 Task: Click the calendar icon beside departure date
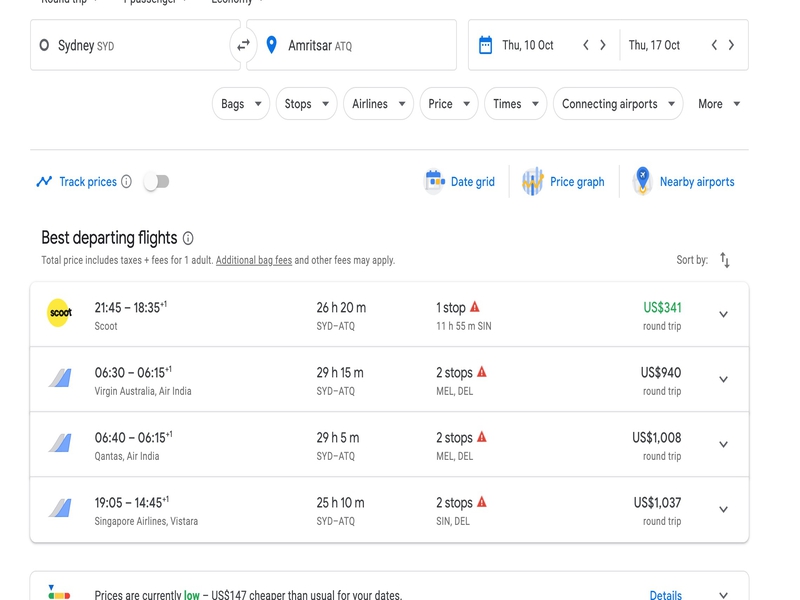click(x=485, y=45)
